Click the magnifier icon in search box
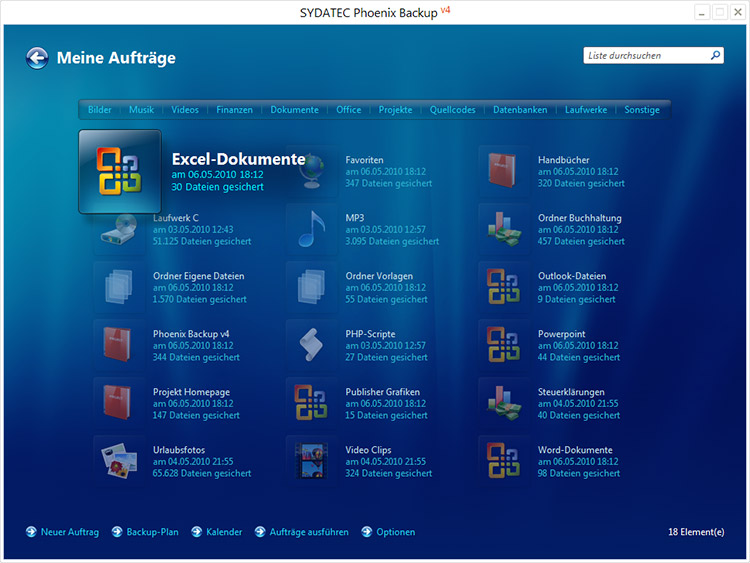Screen dimensions: 750x563 coord(715,56)
